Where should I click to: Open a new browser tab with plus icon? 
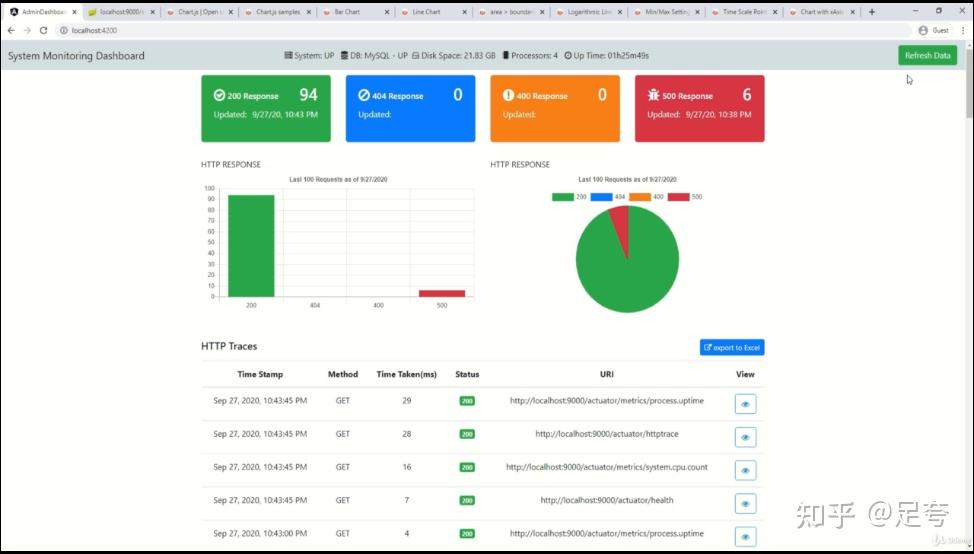click(x=872, y=12)
